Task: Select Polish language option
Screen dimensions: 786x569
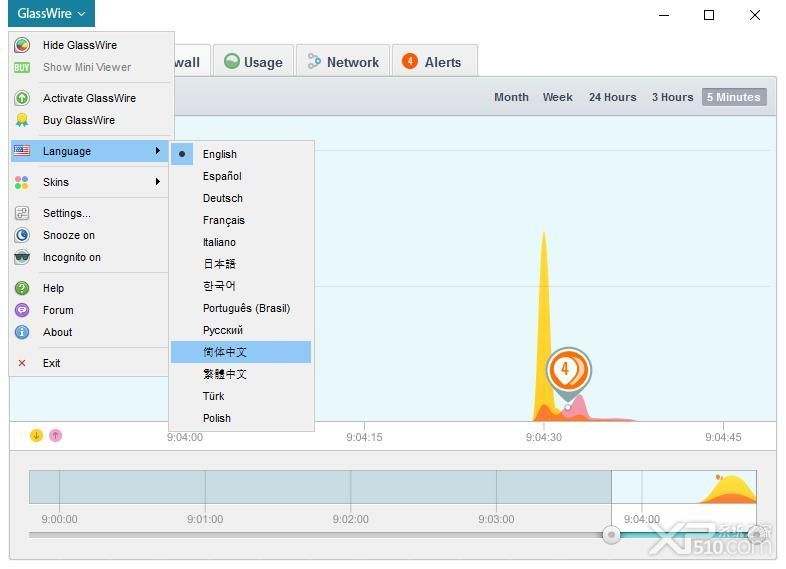Action: [x=241, y=418]
